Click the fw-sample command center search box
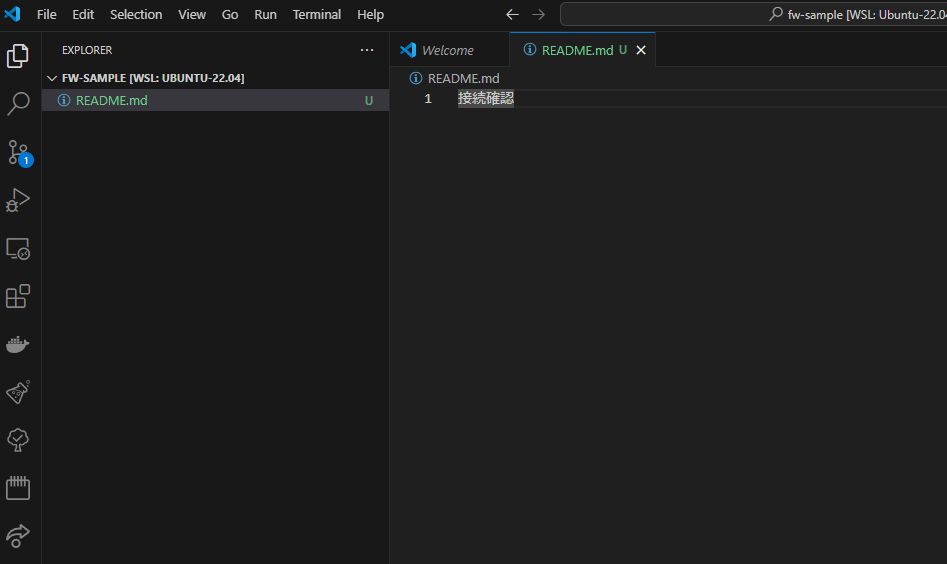 754,14
